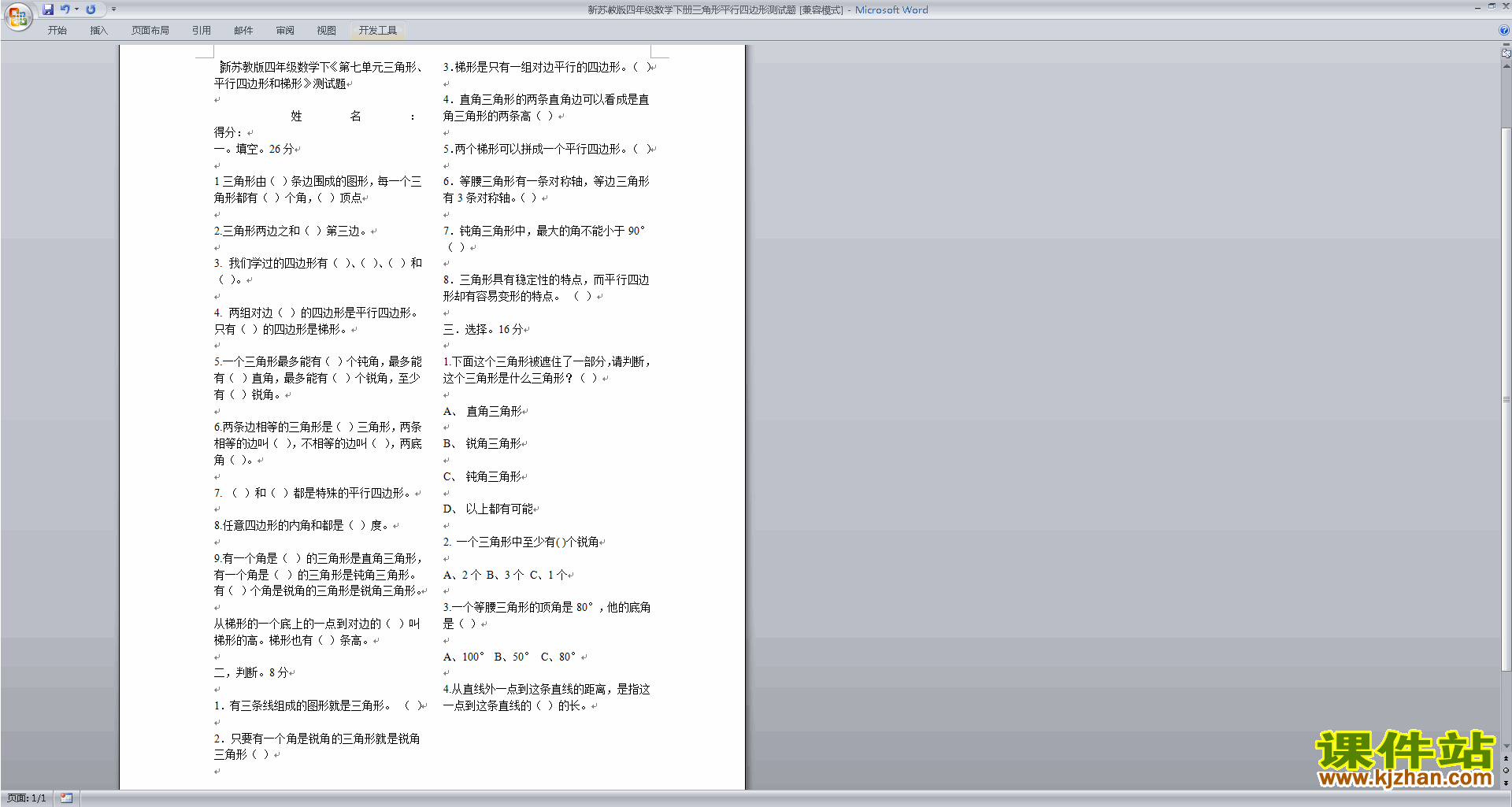Click the line 5.两个梯形可以拼成一个平行四边形
The width and height of the screenshot is (1512, 807).
point(547,149)
